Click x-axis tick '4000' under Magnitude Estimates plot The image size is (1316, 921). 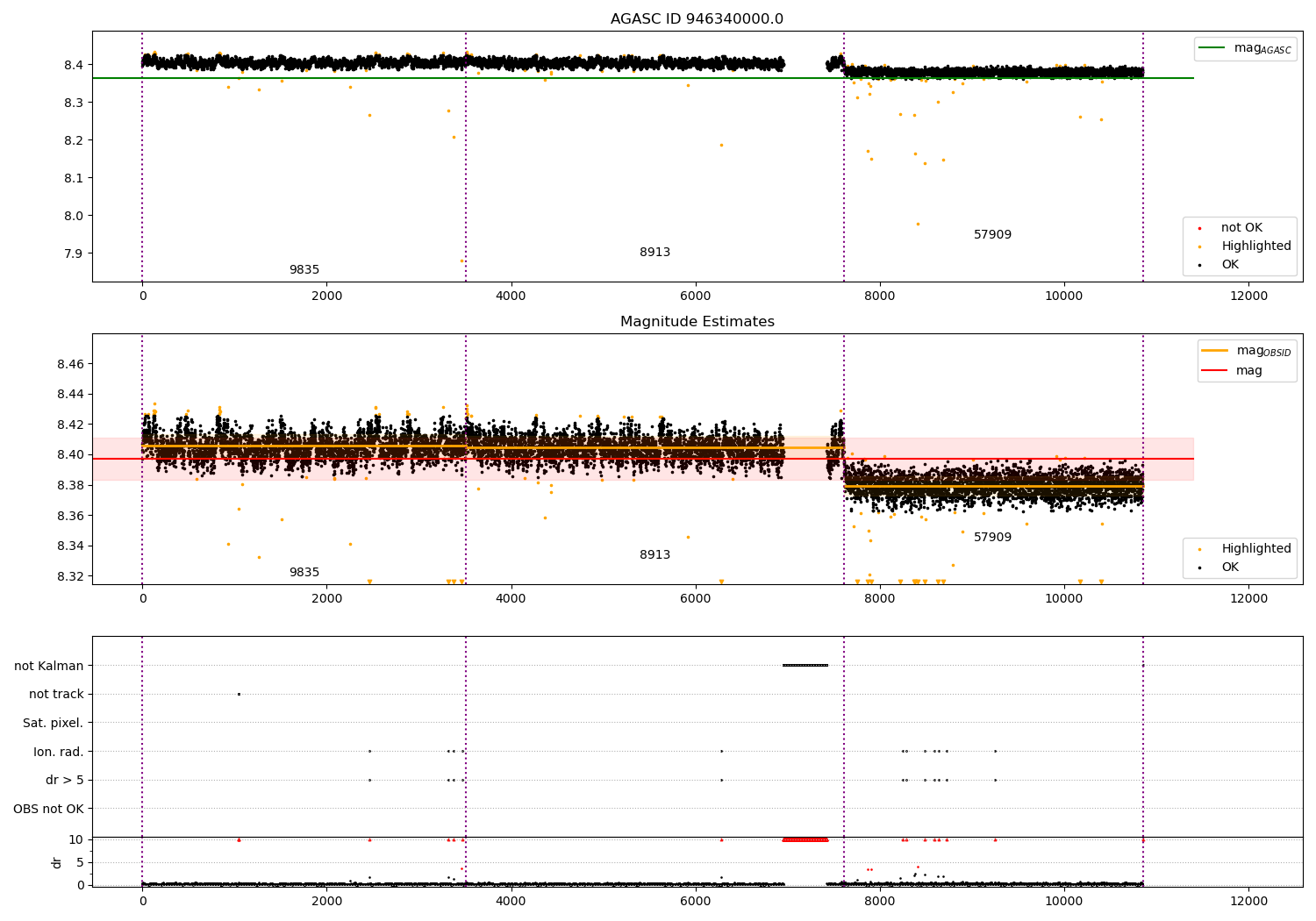click(x=511, y=598)
